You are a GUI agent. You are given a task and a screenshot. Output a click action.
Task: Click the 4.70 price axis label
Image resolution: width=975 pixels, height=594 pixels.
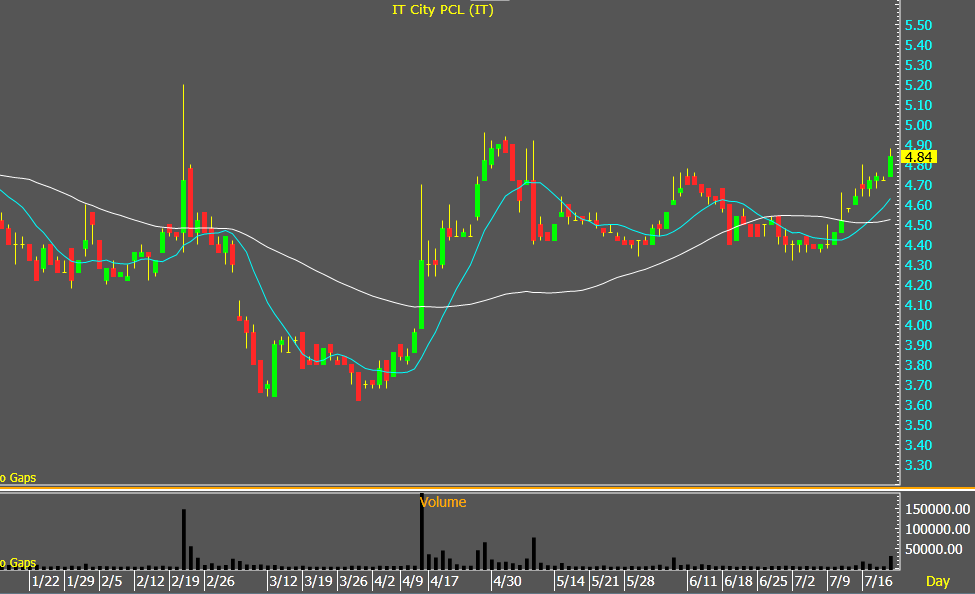[x=918, y=185]
